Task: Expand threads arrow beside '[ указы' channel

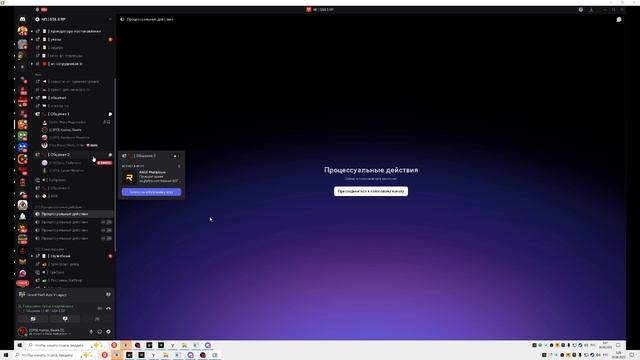Action: pos(32,39)
